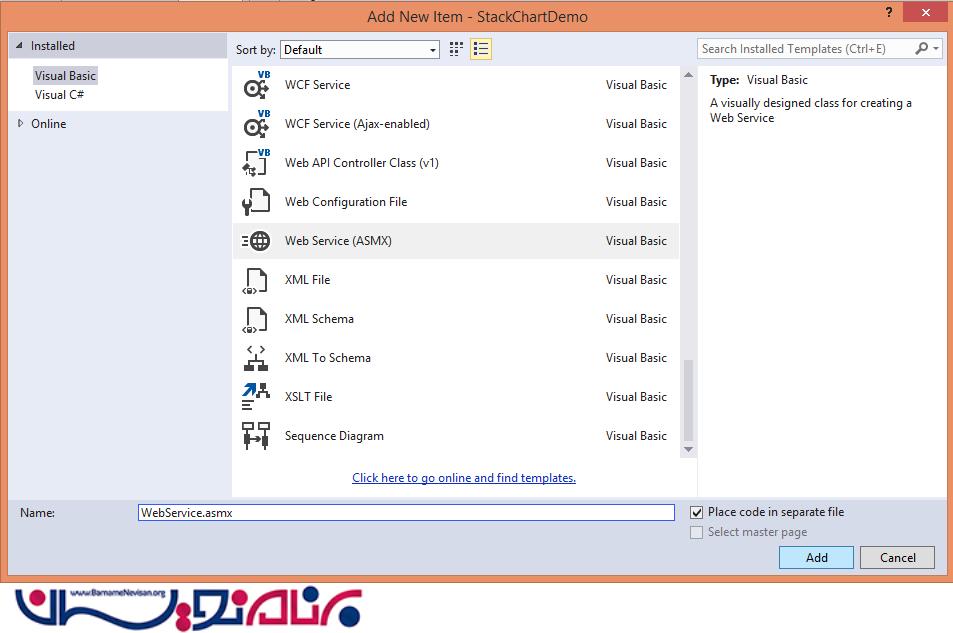
Task: Select the XML File template name
Action: point(308,280)
